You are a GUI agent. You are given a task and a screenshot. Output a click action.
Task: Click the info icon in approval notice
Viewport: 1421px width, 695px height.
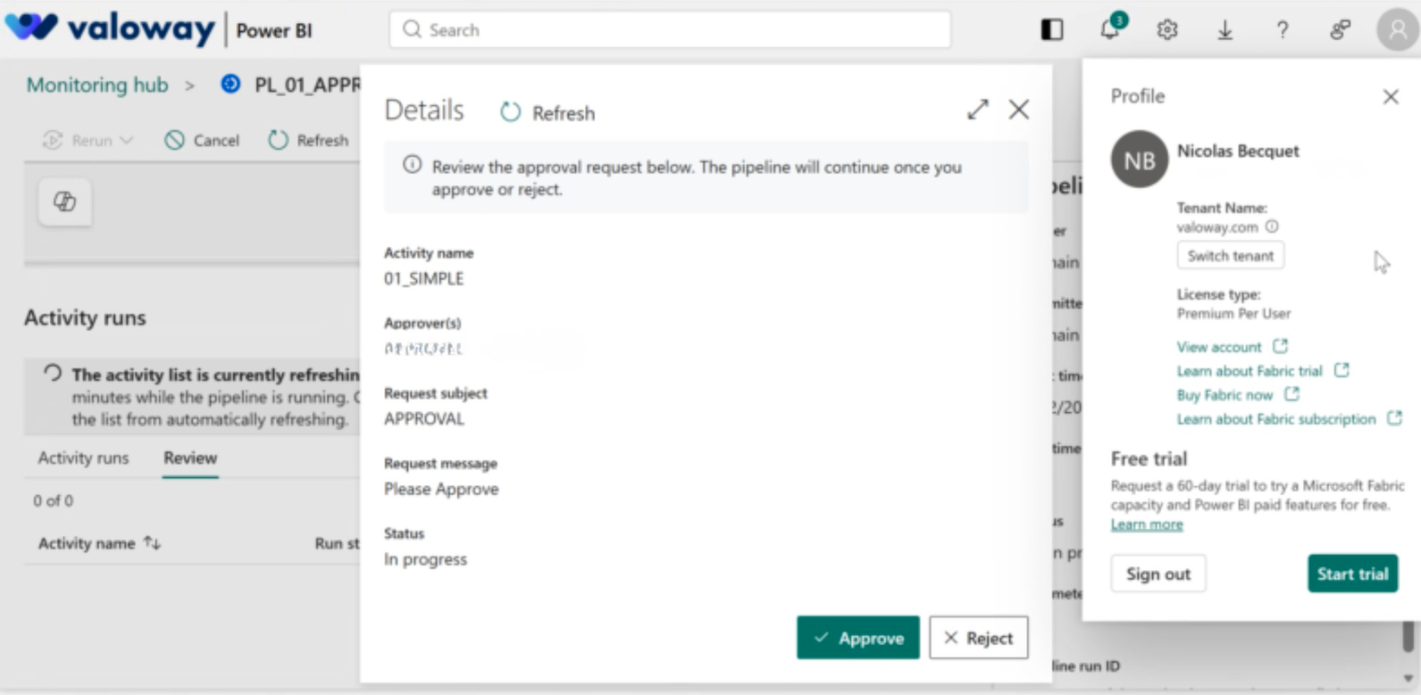coord(412,165)
